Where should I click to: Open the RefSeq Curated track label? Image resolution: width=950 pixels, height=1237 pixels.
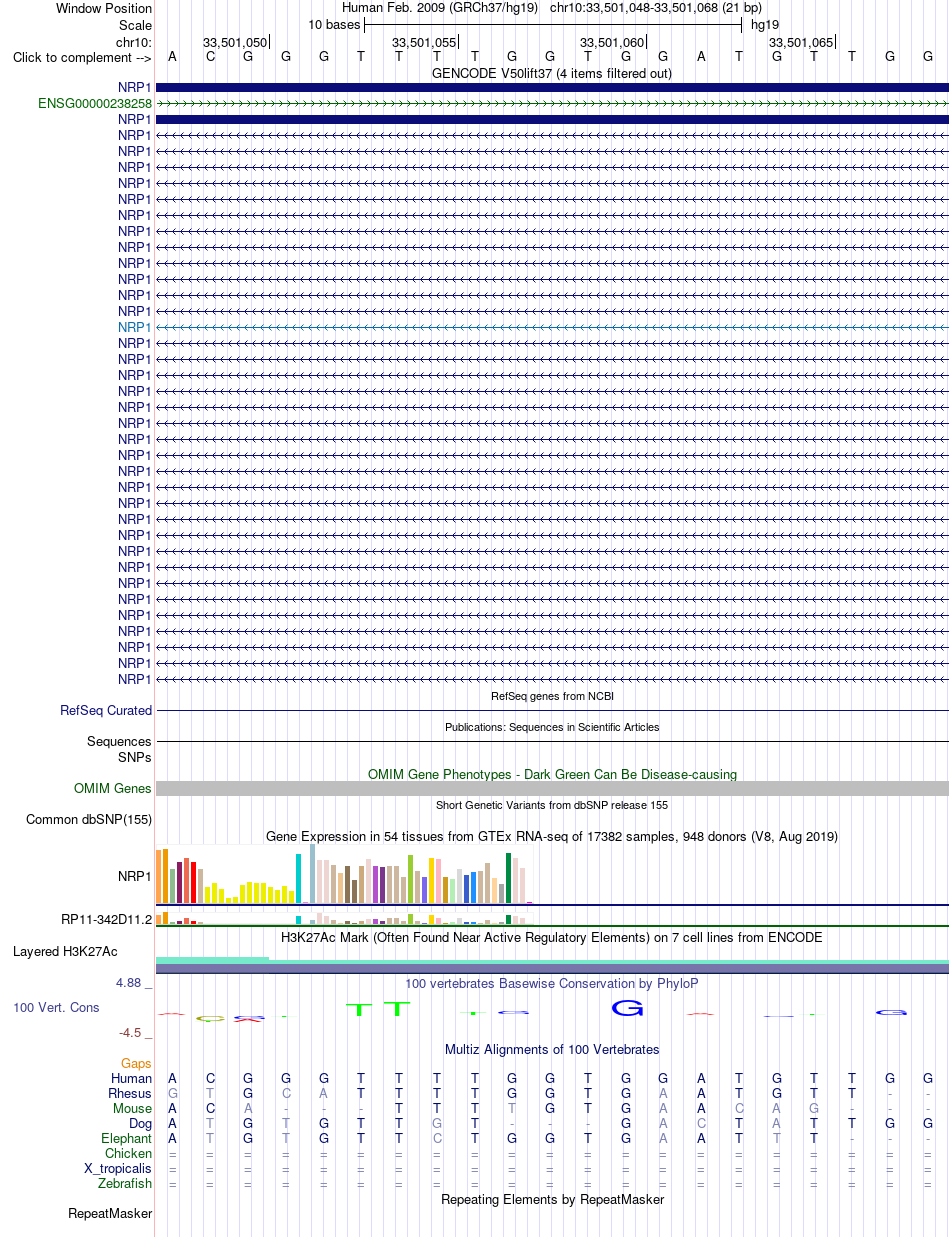click(x=106, y=710)
